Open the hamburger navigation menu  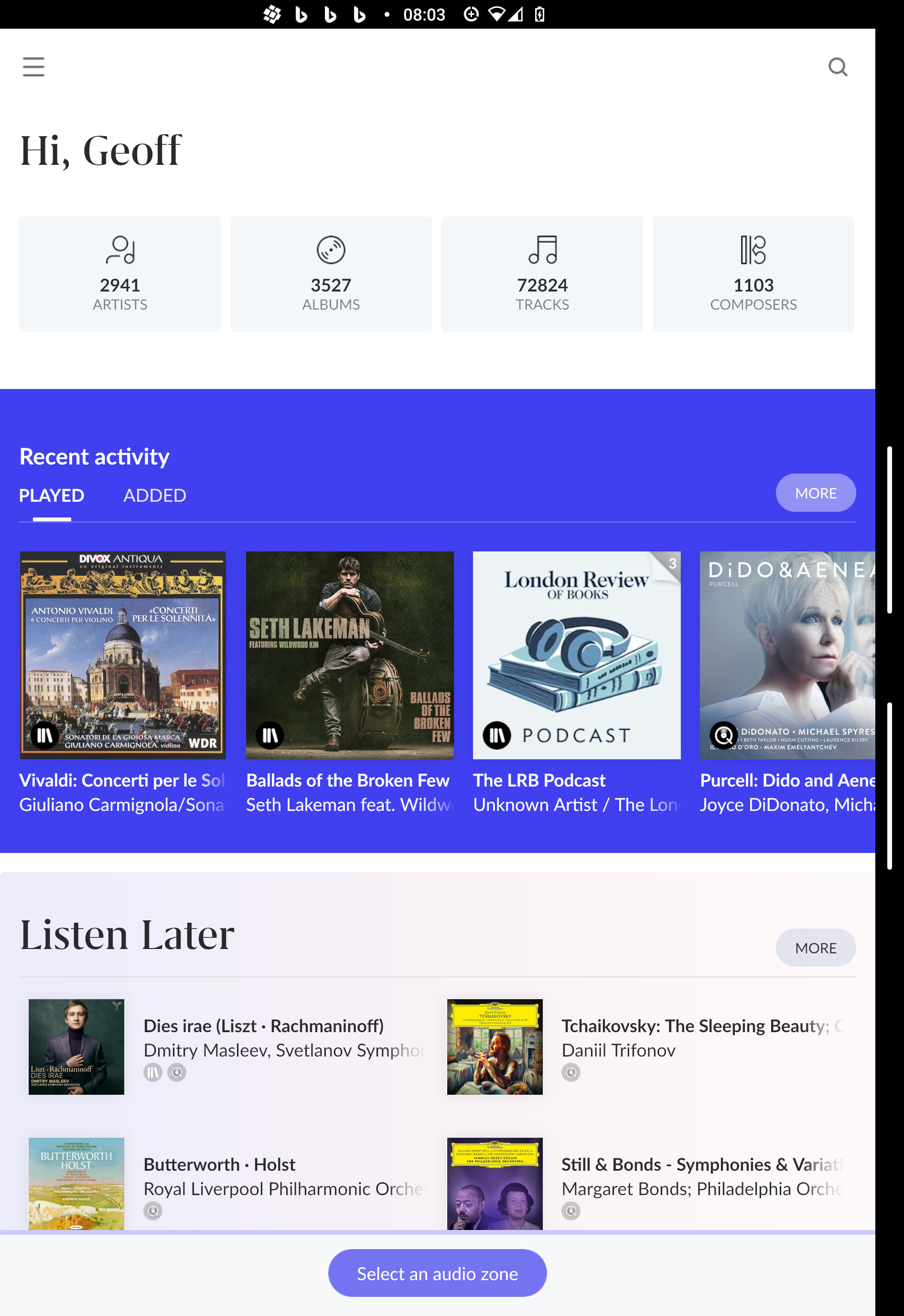point(33,67)
